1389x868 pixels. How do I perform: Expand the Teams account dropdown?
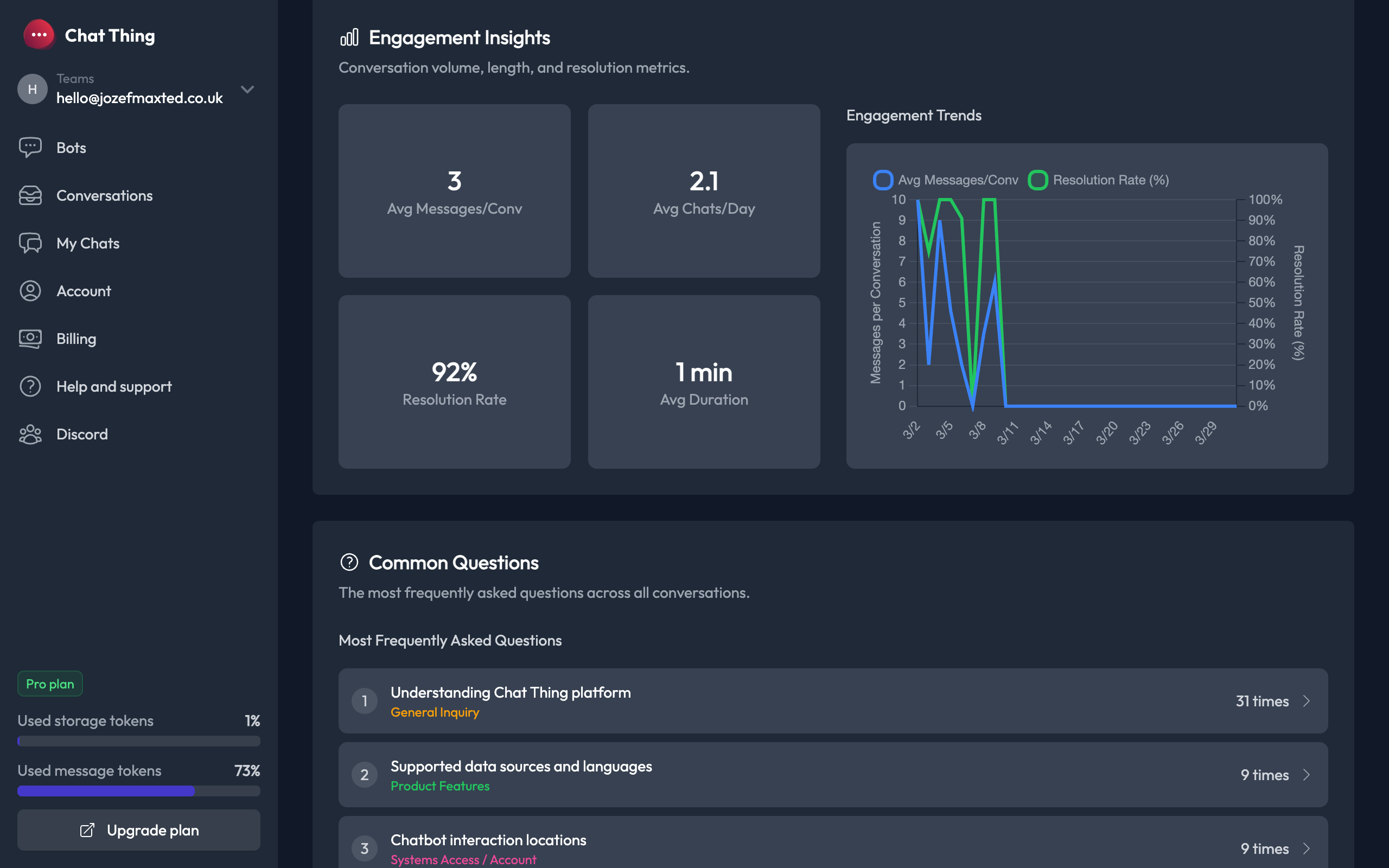pyautogui.click(x=247, y=90)
